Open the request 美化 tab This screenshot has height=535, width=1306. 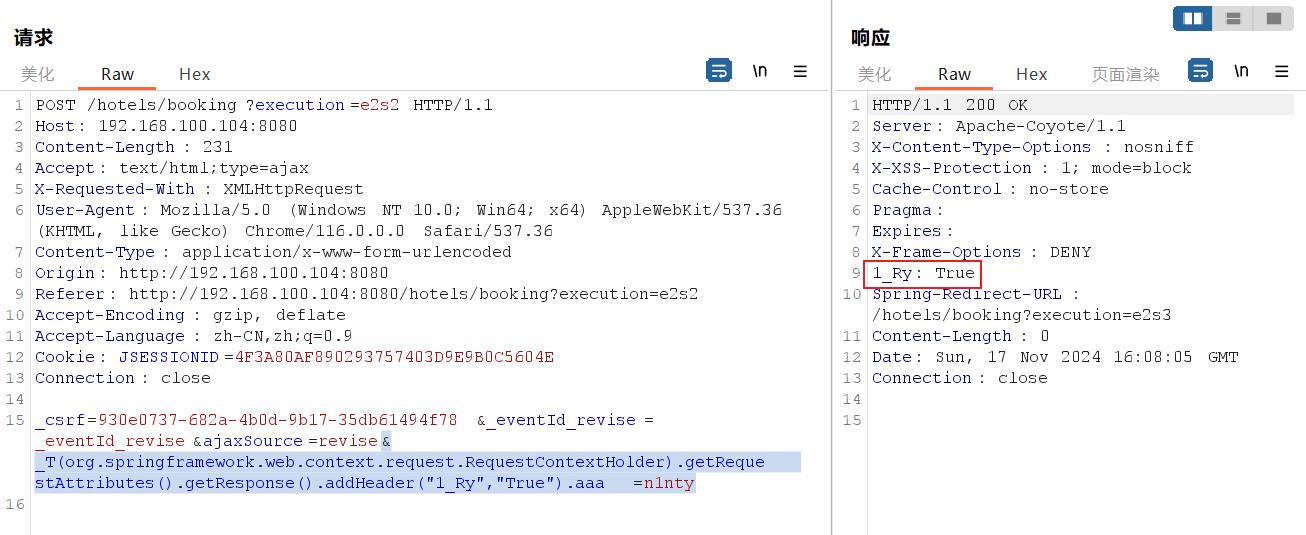(x=38, y=74)
